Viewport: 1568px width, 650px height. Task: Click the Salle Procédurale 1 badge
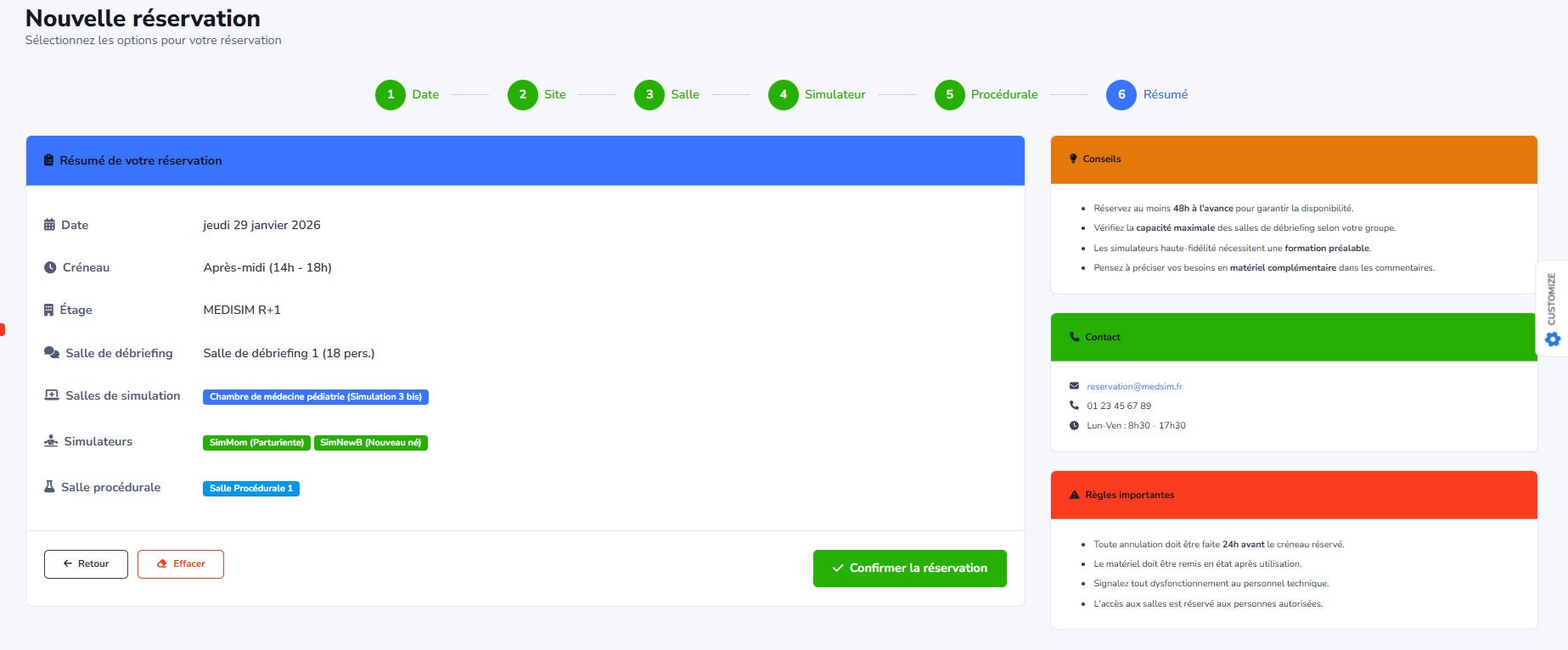(x=251, y=489)
